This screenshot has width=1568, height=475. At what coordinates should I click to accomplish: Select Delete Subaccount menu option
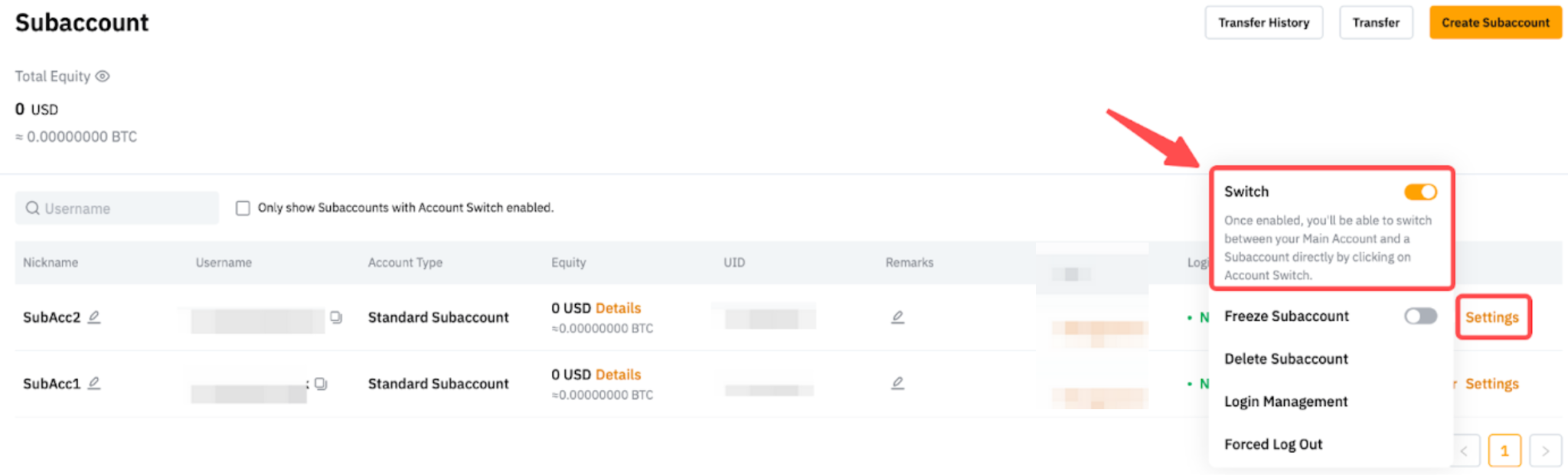[1285, 359]
